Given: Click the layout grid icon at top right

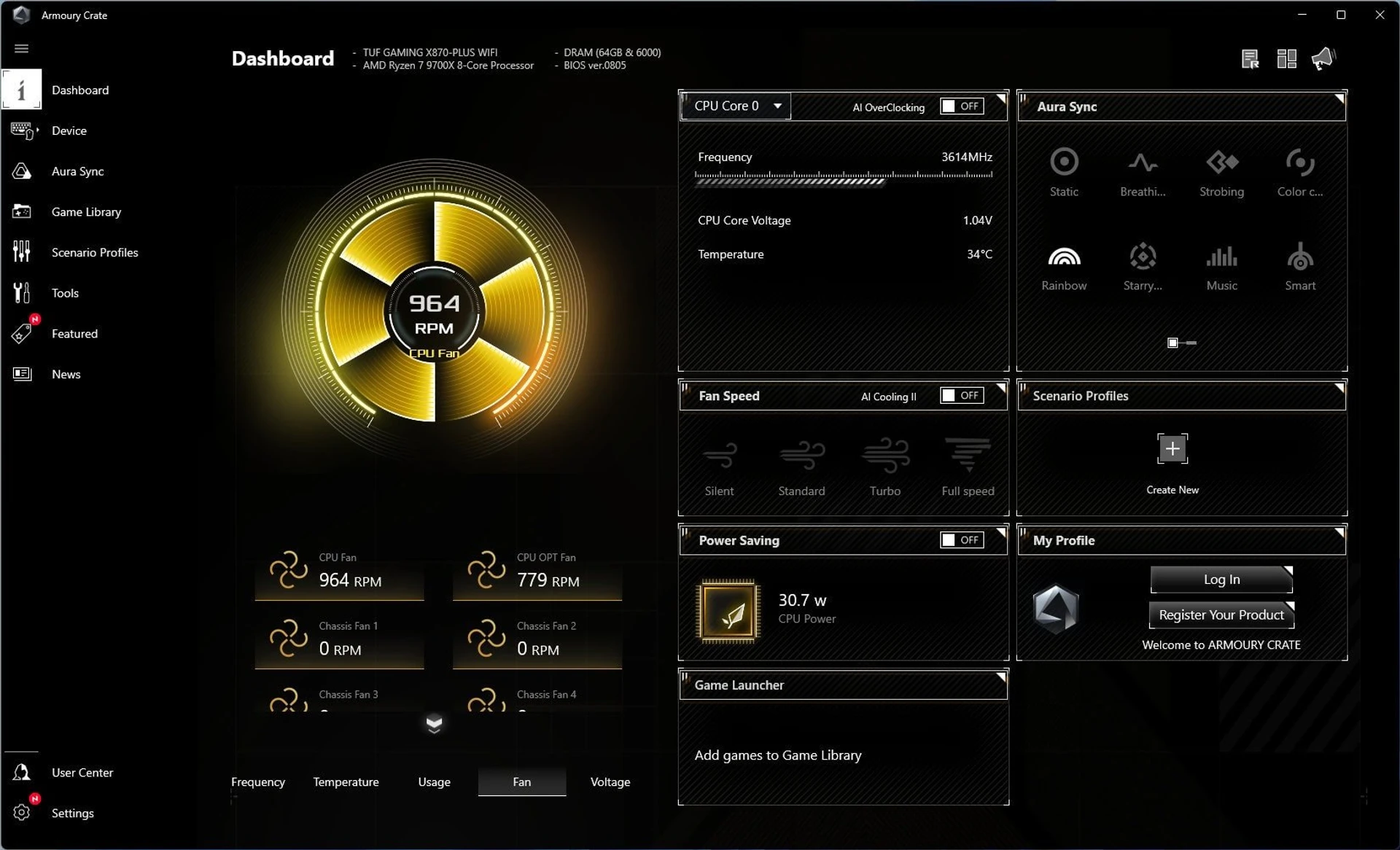Looking at the screenshot, I should pos(1286,59).
